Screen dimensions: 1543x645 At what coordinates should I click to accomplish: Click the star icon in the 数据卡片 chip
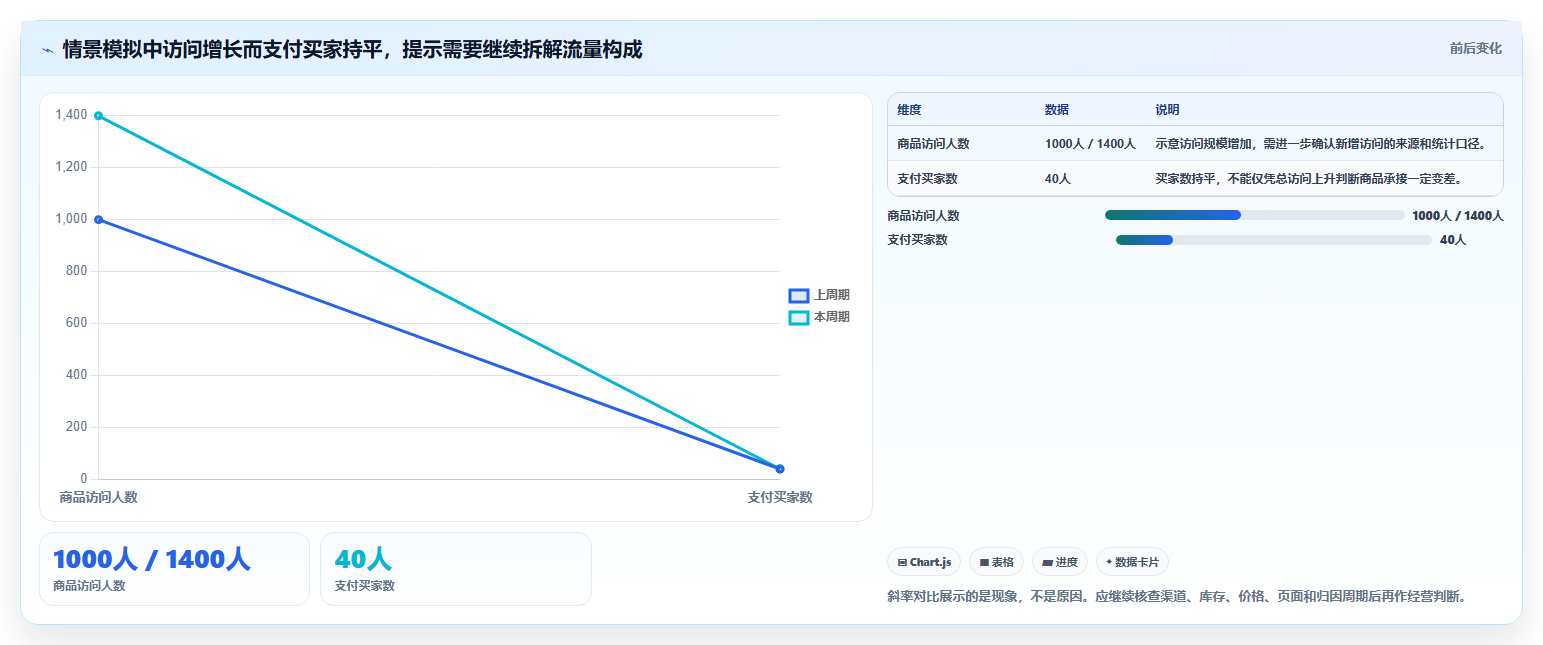[1109, 562]
